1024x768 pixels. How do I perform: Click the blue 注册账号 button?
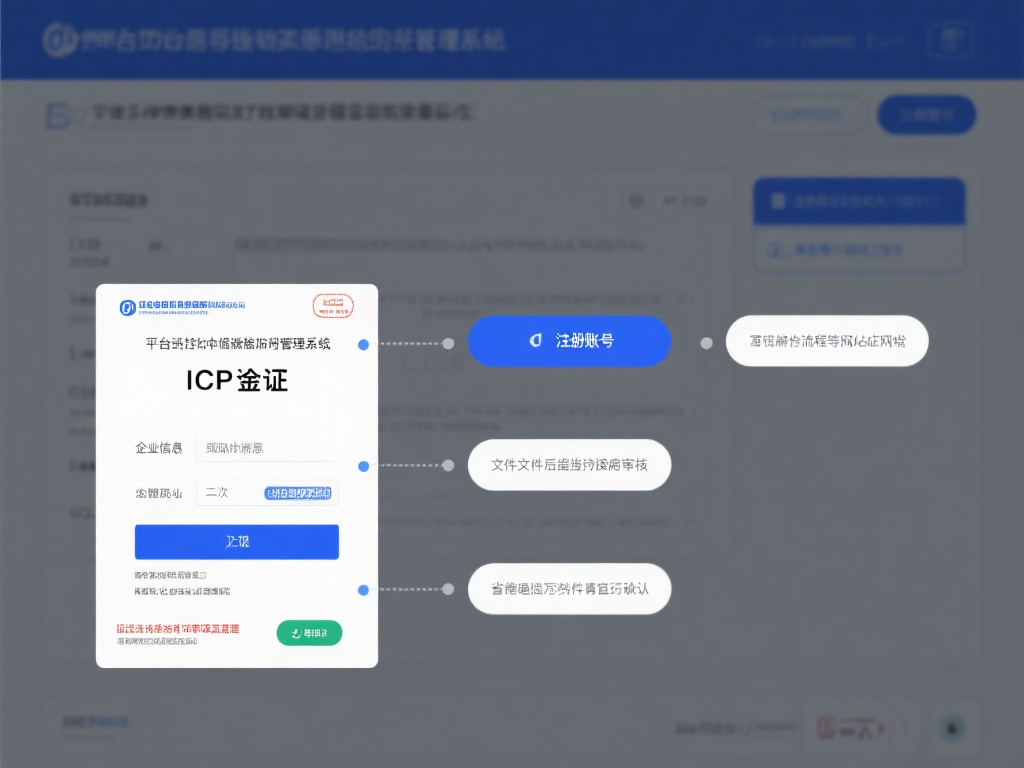[569, 341]
